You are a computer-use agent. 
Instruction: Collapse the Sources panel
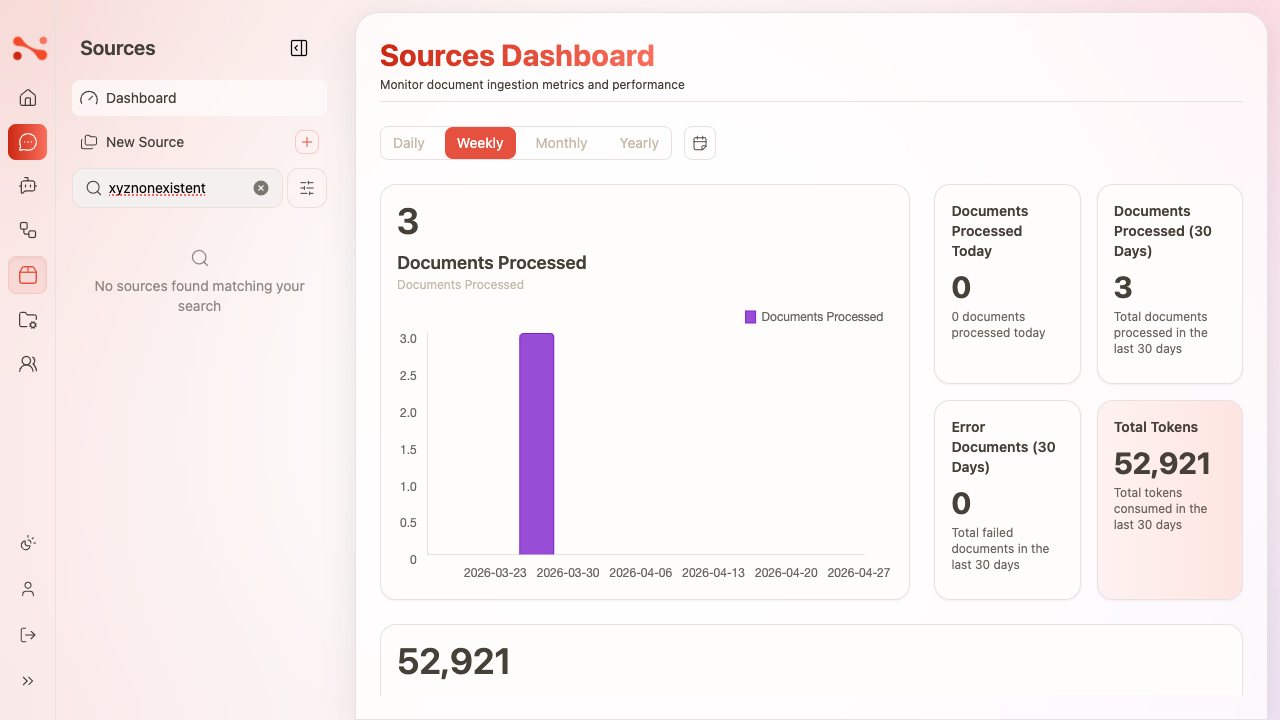[x=299, y=48]
